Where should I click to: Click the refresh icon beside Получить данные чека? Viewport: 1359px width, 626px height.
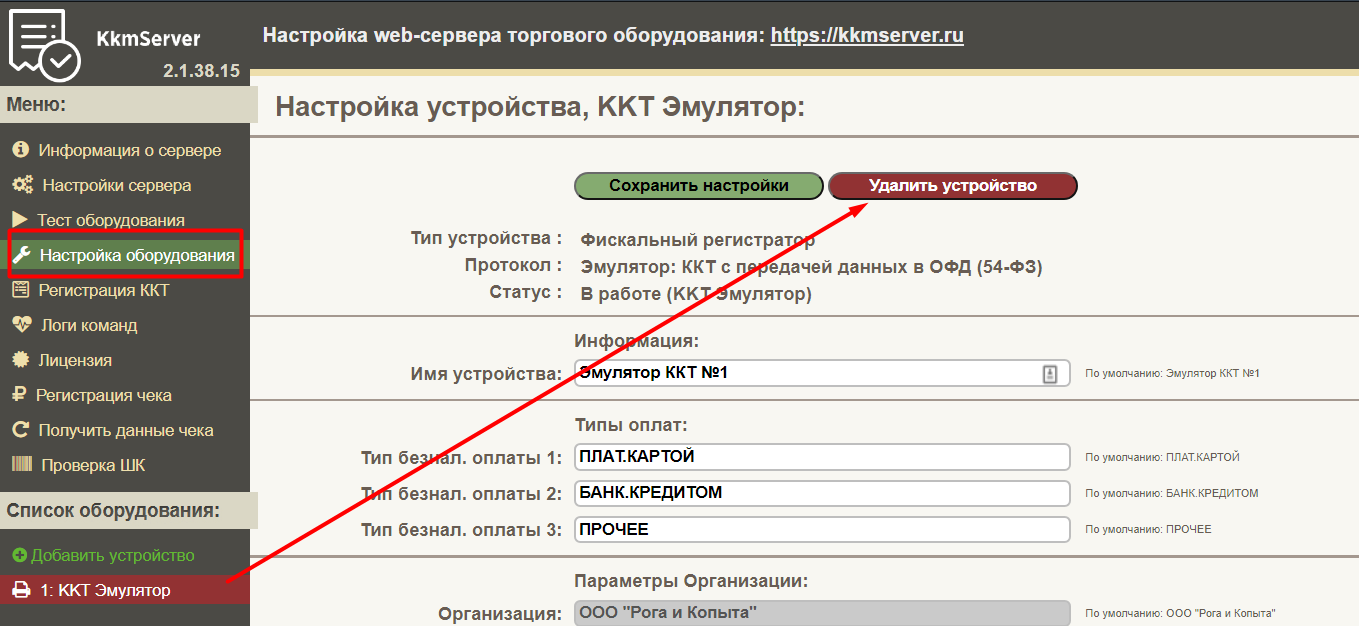pyautogui.click(x=20, y=430)
